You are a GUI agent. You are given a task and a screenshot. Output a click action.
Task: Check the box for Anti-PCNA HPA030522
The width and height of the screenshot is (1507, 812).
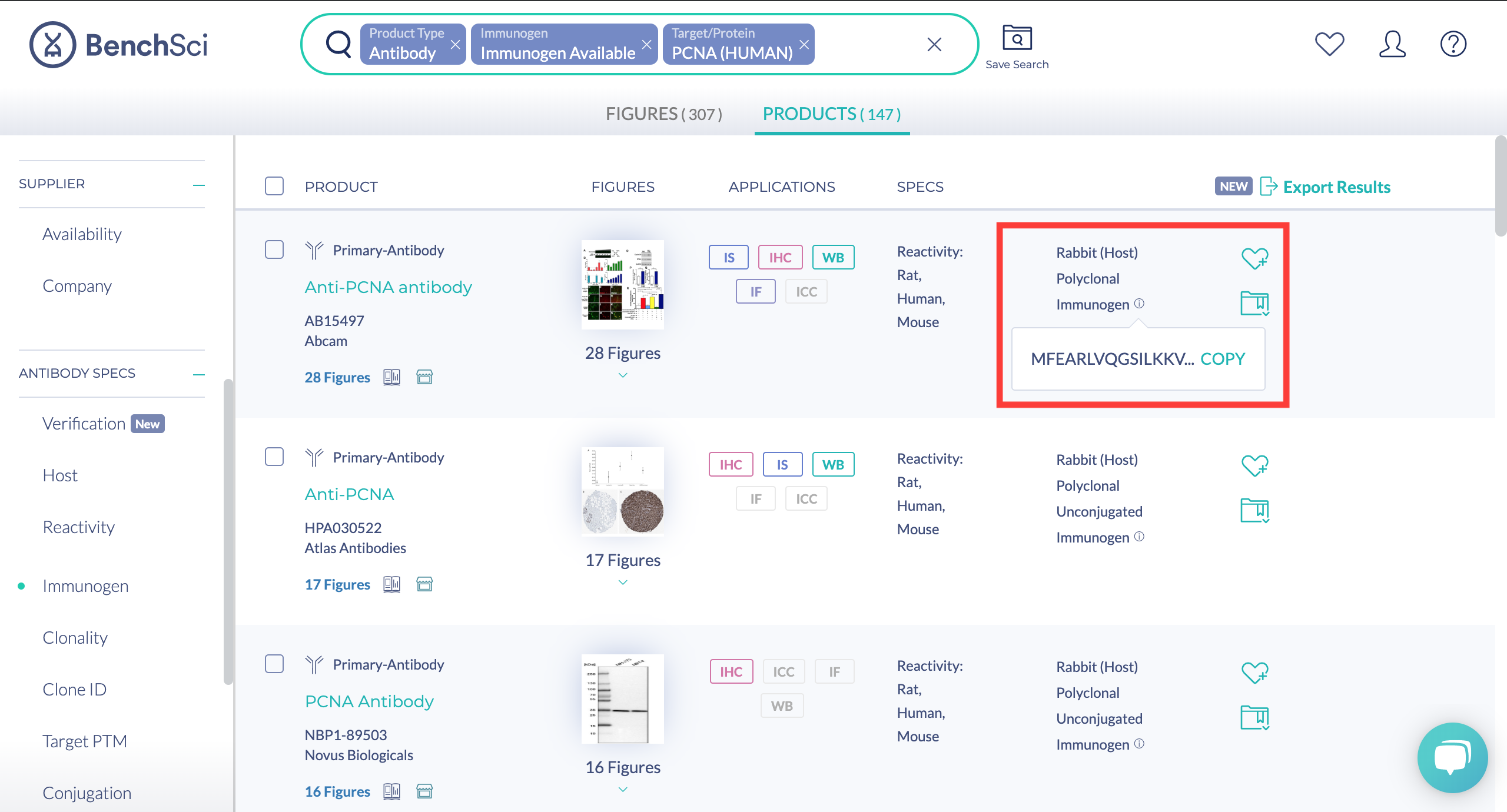274,457
